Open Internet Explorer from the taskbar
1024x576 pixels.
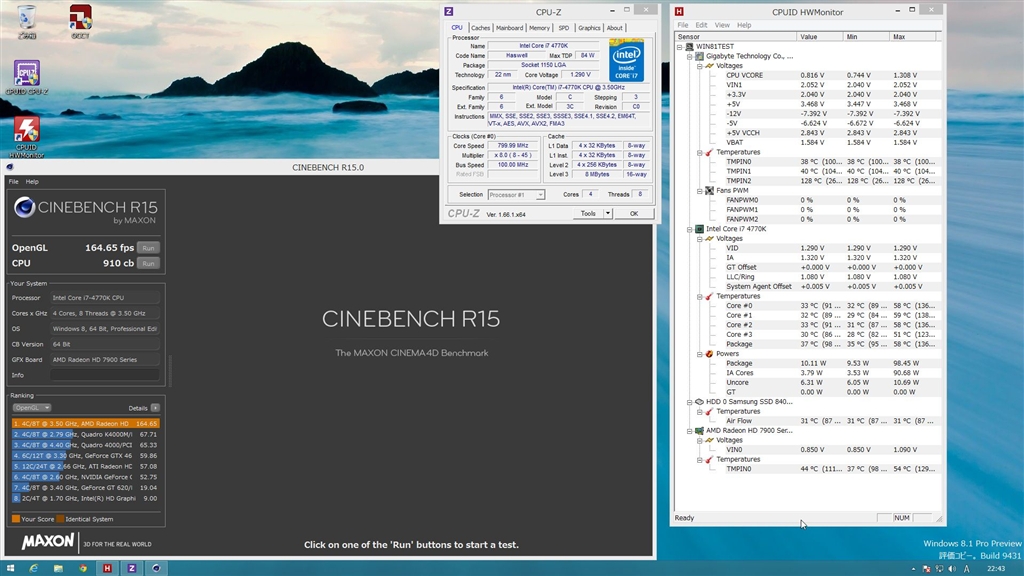pos(33,567)
